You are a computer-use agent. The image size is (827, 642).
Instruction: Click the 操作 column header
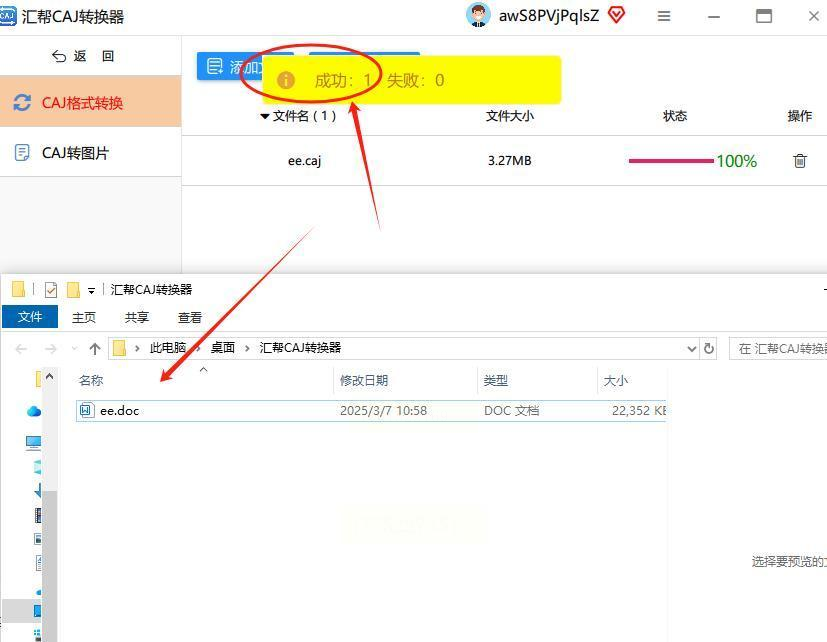point(800,116)
